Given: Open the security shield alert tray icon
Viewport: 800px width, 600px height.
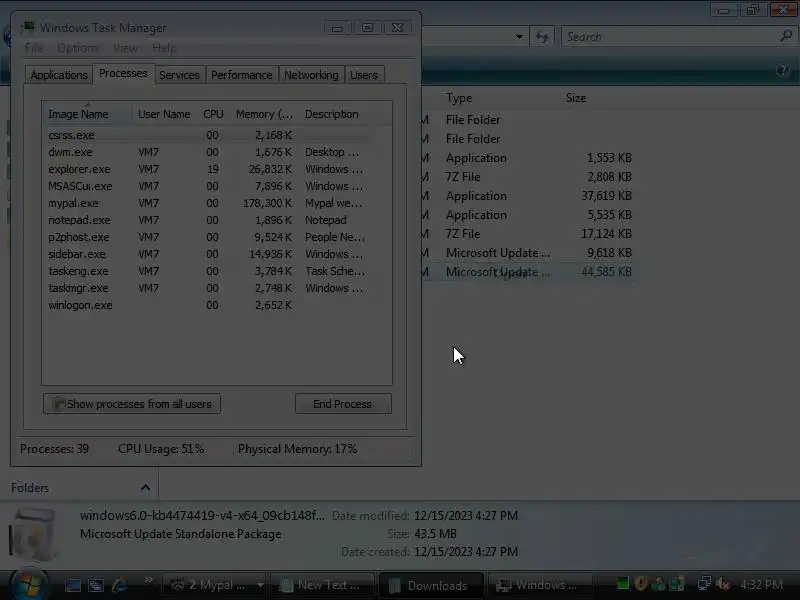Looking at the screenshot, I should (x=641, y=583).
